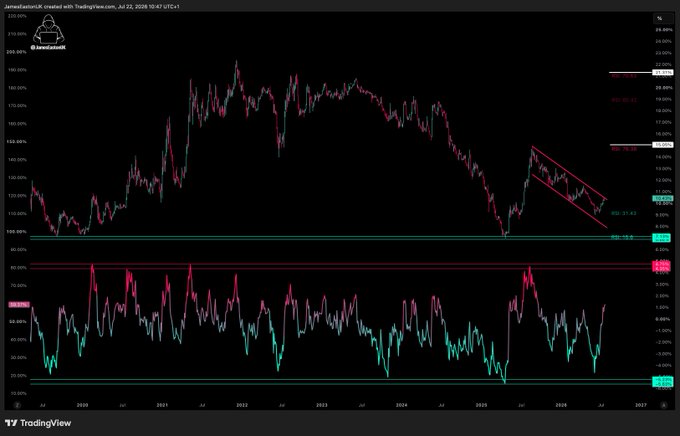Select the white 15.00% price line label
Viewport: 680px width, 436px height.
(x=662, y=144)
